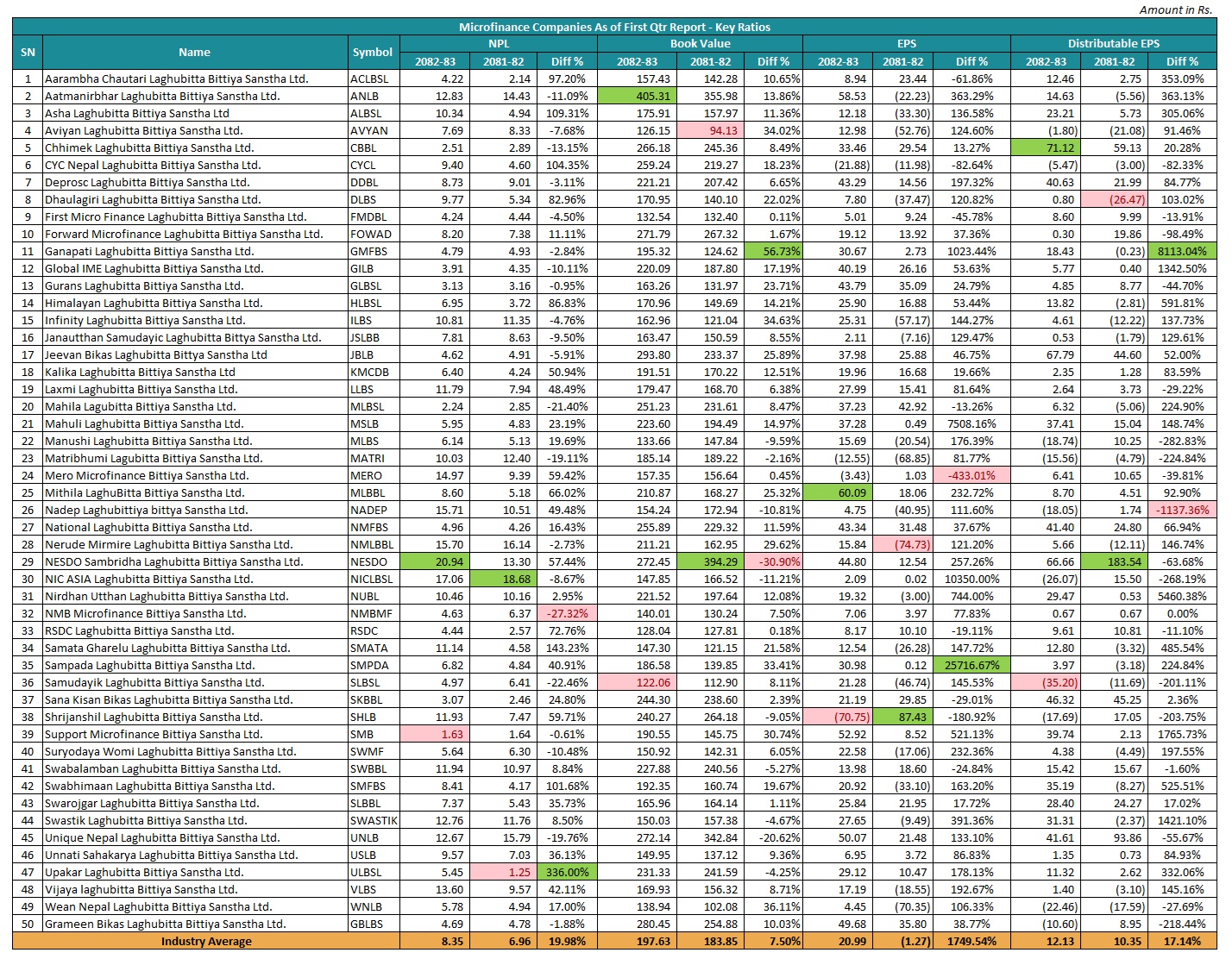Select the 'Name' column header
This screenshot has width=1232, height=959.
coord(194,53)
